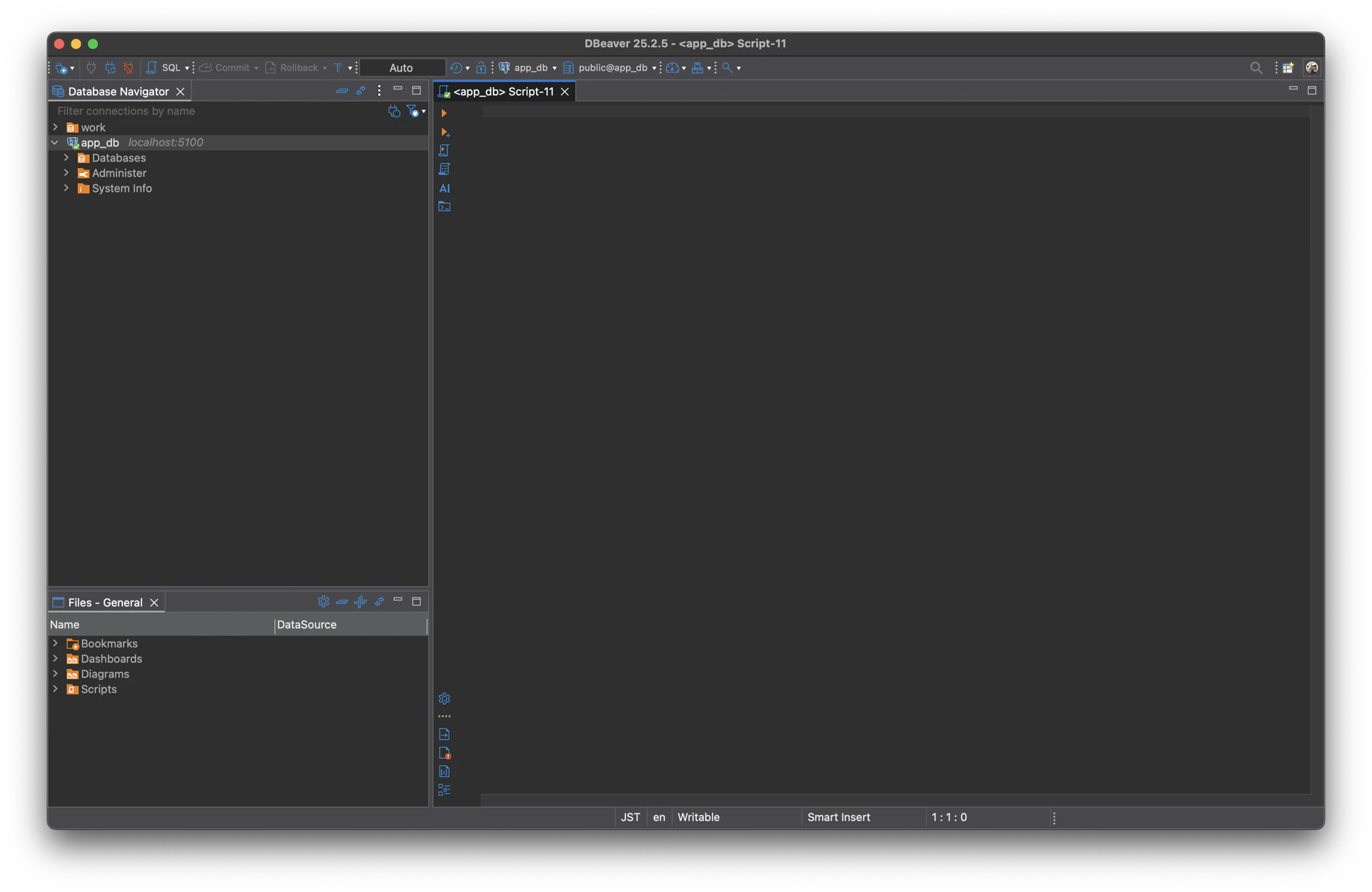Click the filter connections by name field
Image resolution: width=1372 pixels, height=892 pixels.
point(218,111)
